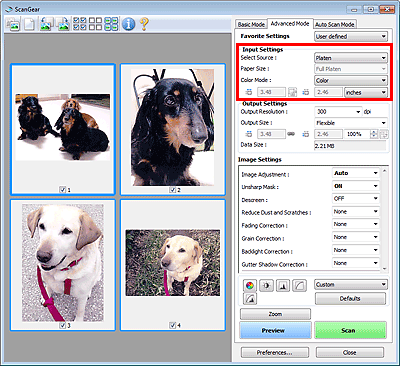Image resolution: width=400 pixels, height=366 pixels.
Task: Open the Favorite Settings dropdown
Action: (351, 36)
